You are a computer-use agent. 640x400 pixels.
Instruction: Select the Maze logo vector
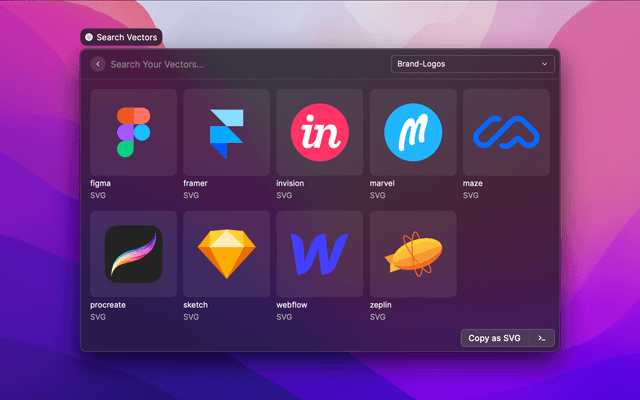(505, 132)
